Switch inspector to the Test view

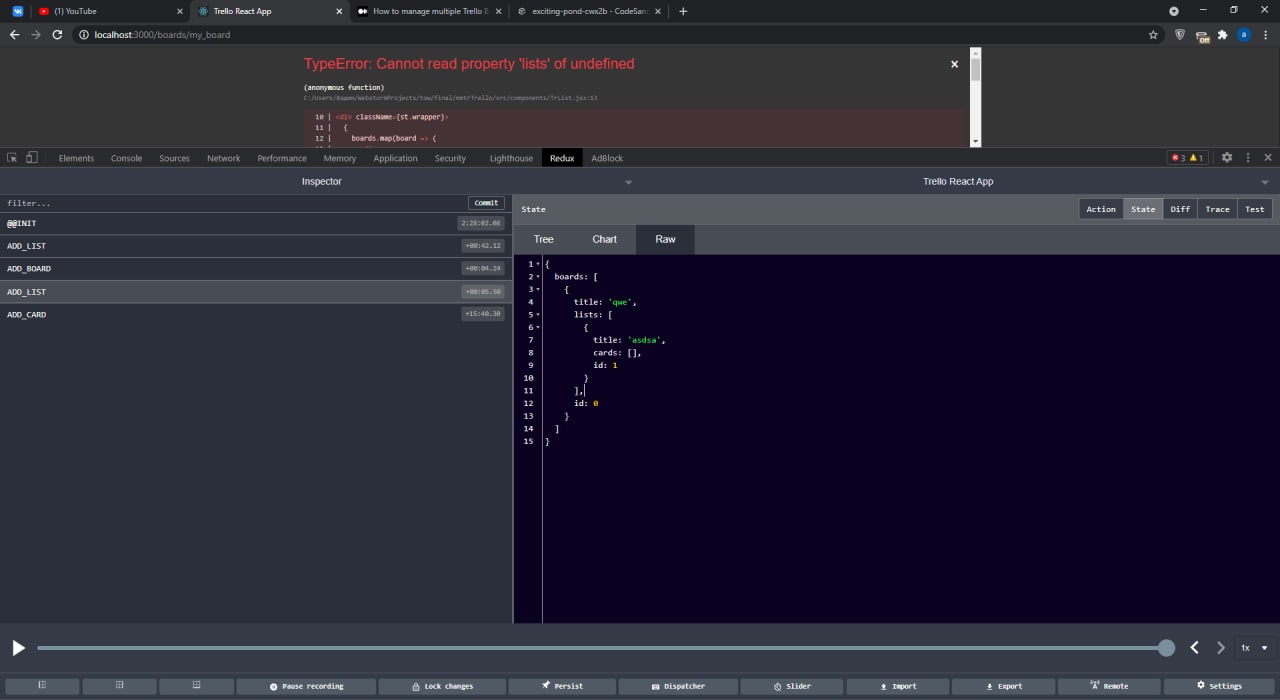tap(1254, 209)
